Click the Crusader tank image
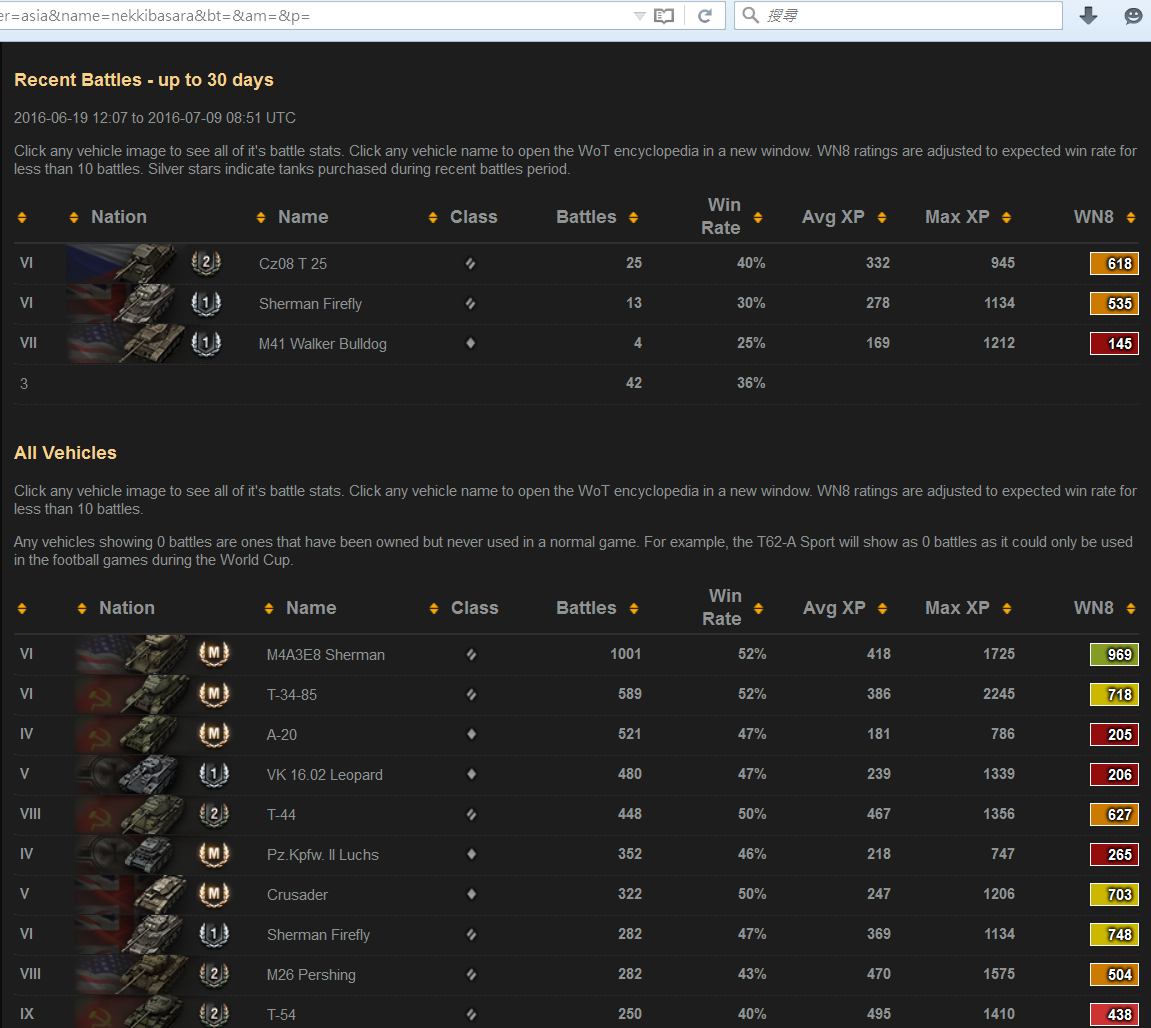Viewport: 1151px width, 1028px height. 134,894
